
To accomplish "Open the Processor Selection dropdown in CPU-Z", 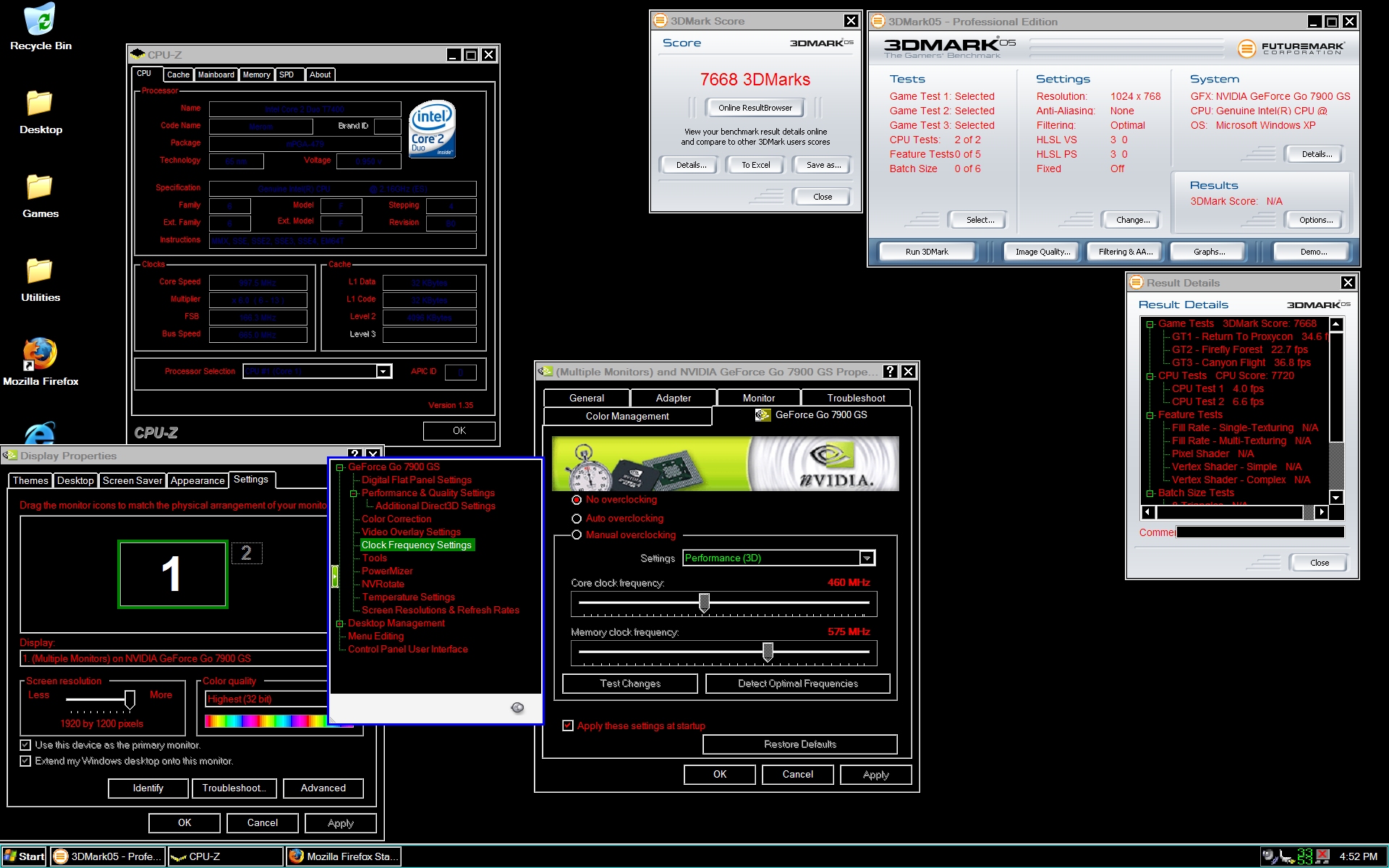I will (x=383, y=371).
